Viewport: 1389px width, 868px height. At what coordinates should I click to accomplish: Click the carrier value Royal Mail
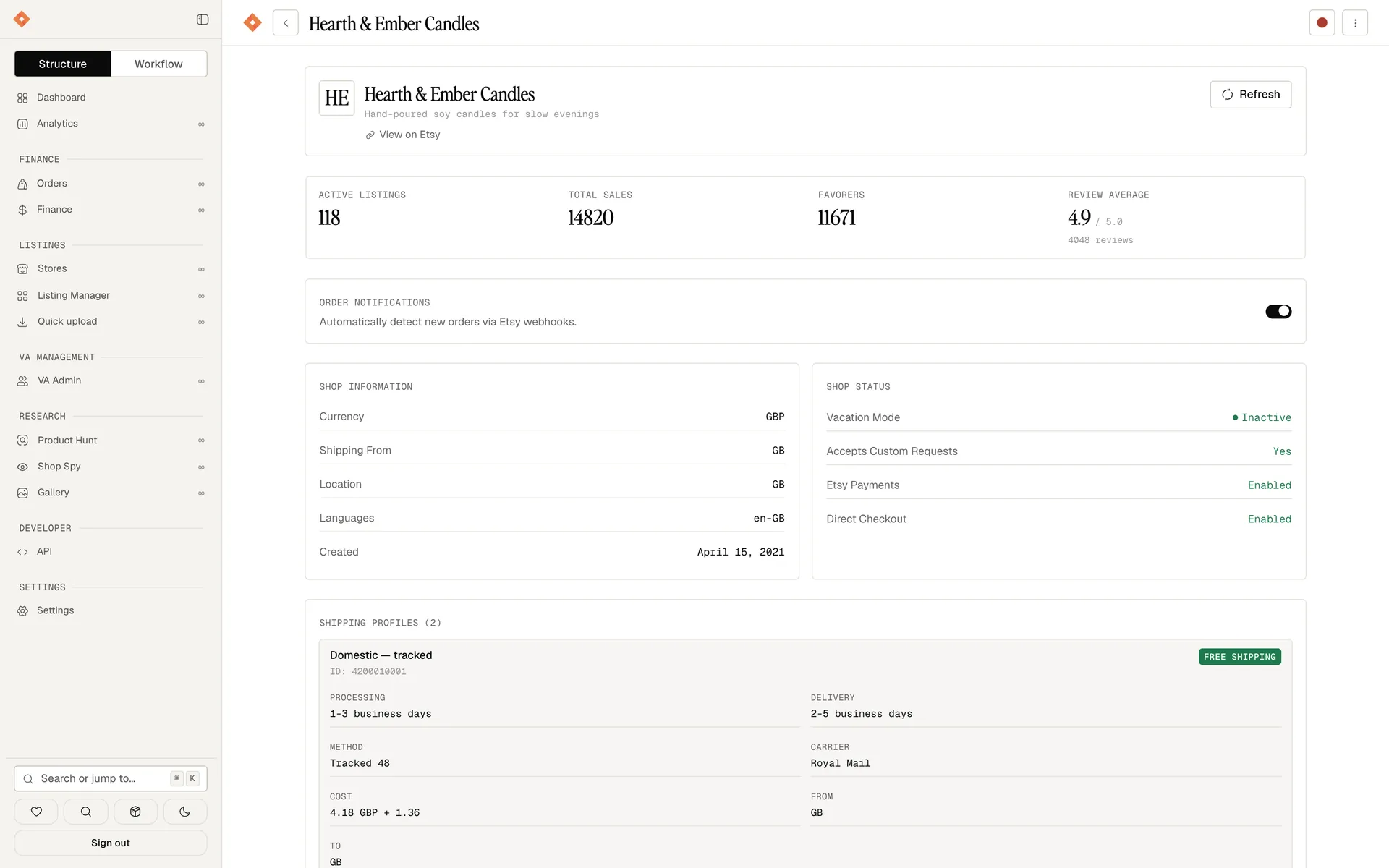pos(841,763)
